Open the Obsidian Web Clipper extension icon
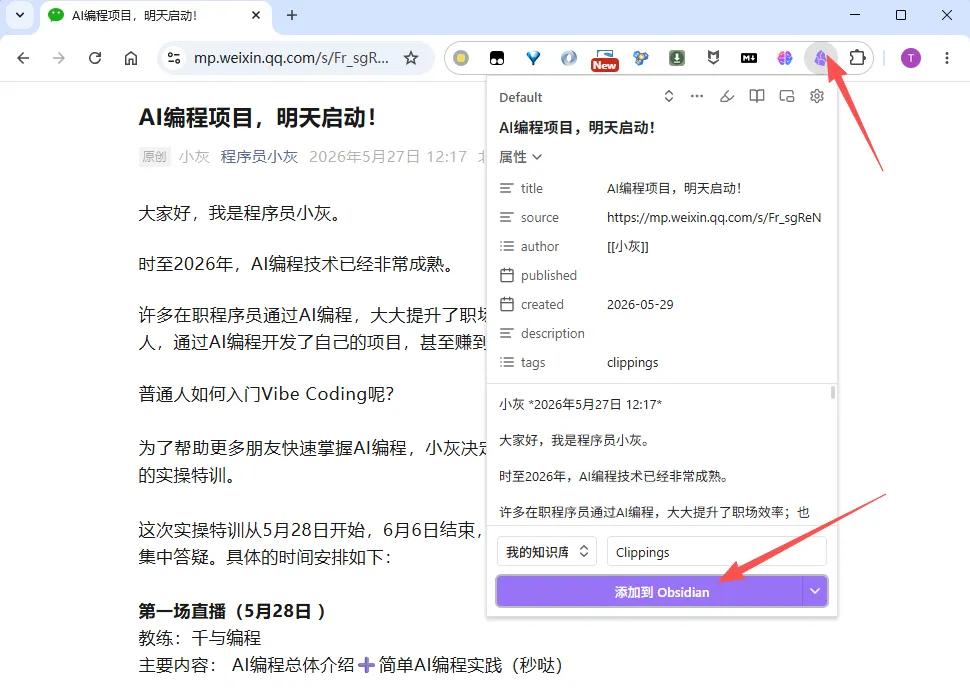Screen dimensions: 970x690 [820, 58]
